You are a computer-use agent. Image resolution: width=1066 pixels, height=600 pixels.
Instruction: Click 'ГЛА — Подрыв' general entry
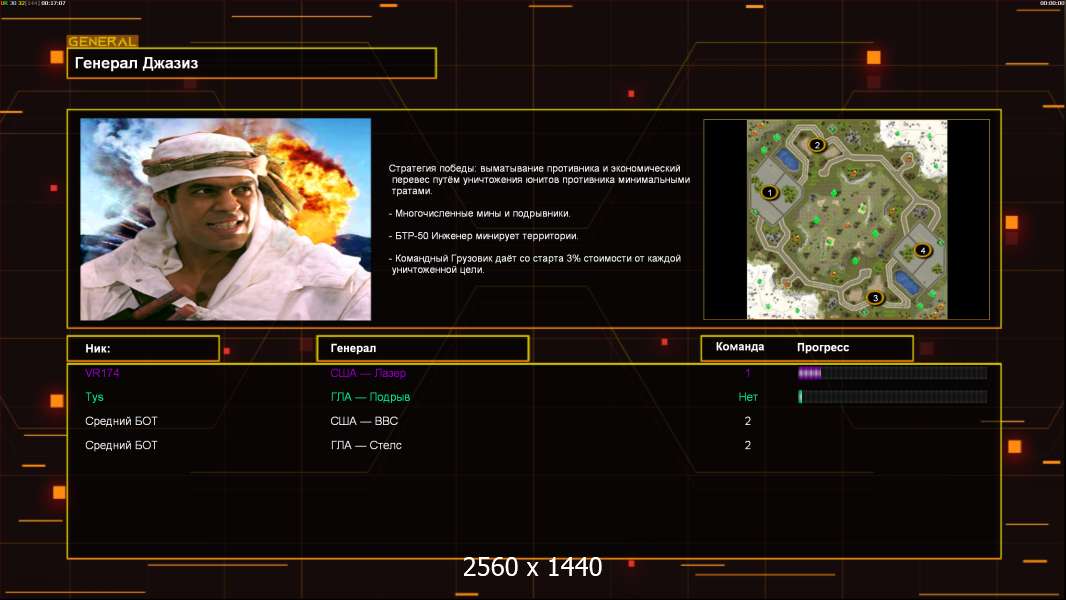pos(370,397)
